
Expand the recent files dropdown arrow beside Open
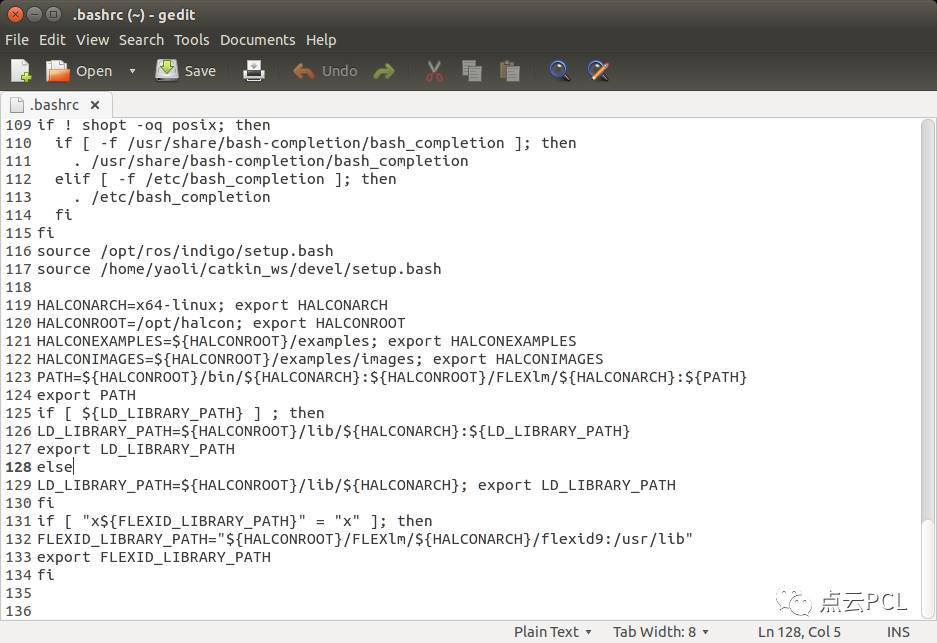tap(132, 71)
